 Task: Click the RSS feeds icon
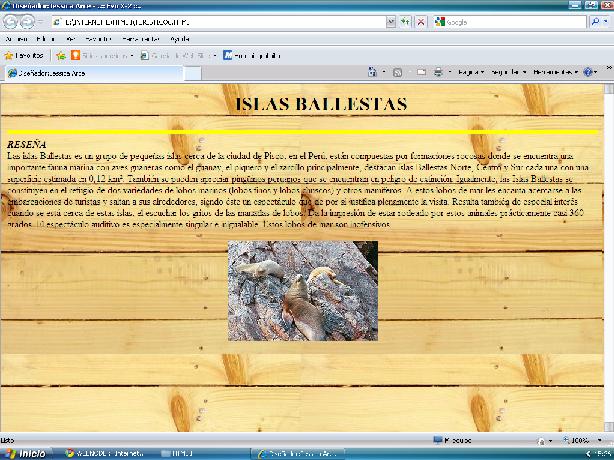coord(397,72)
